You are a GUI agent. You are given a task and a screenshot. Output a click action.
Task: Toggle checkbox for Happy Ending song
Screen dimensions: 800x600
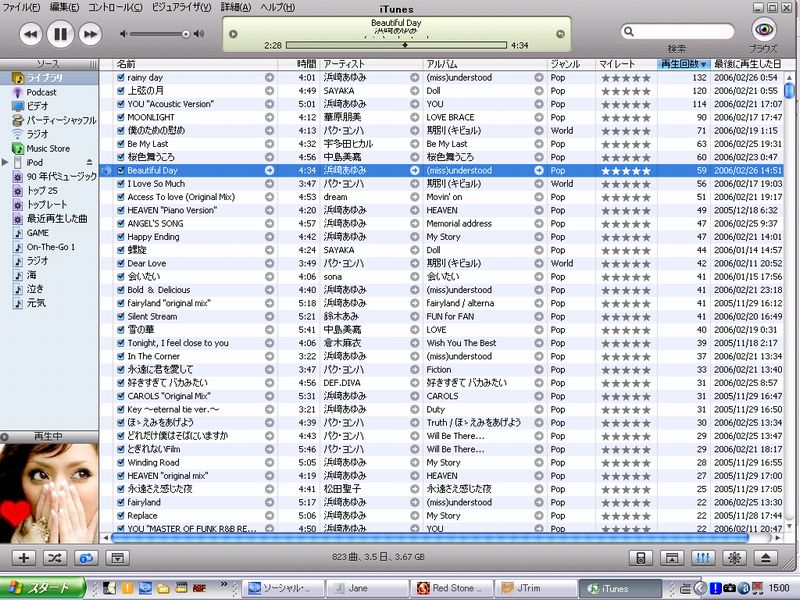coord(120,237)
